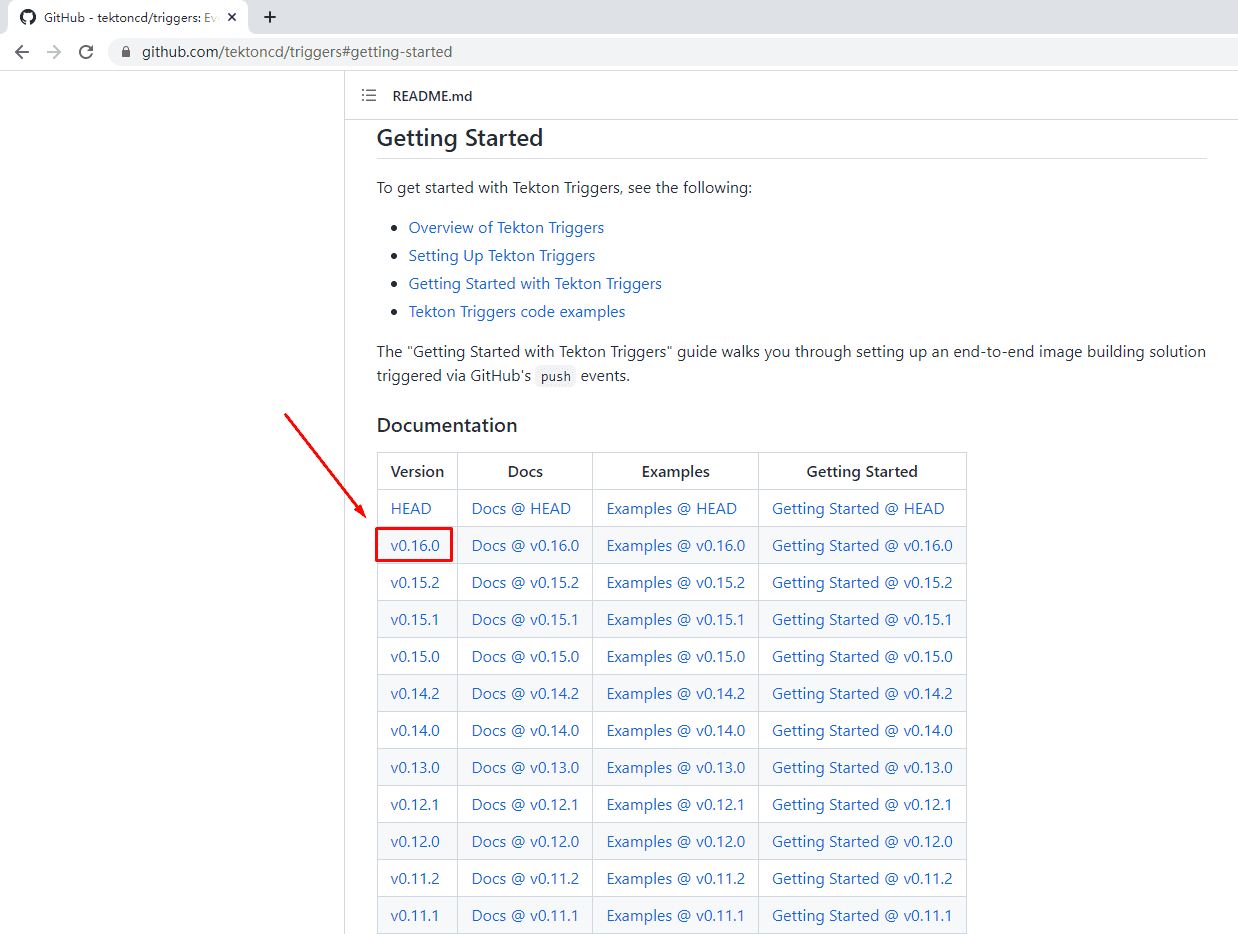
Task: Open Docs @ v0.12.1 link
Action: click(x=525, y=805)
